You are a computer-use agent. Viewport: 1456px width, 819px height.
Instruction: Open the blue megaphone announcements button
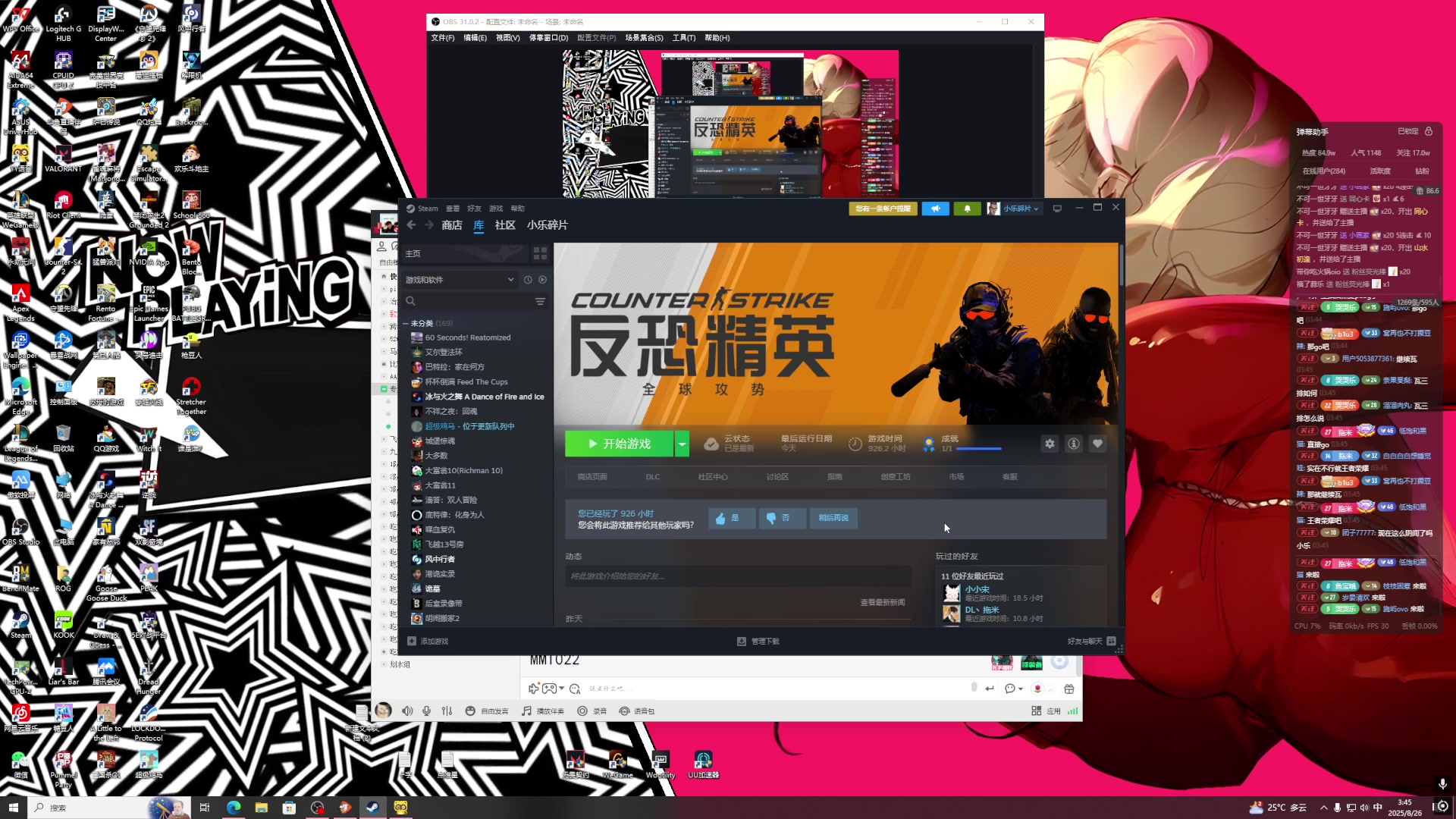point(935,209)
